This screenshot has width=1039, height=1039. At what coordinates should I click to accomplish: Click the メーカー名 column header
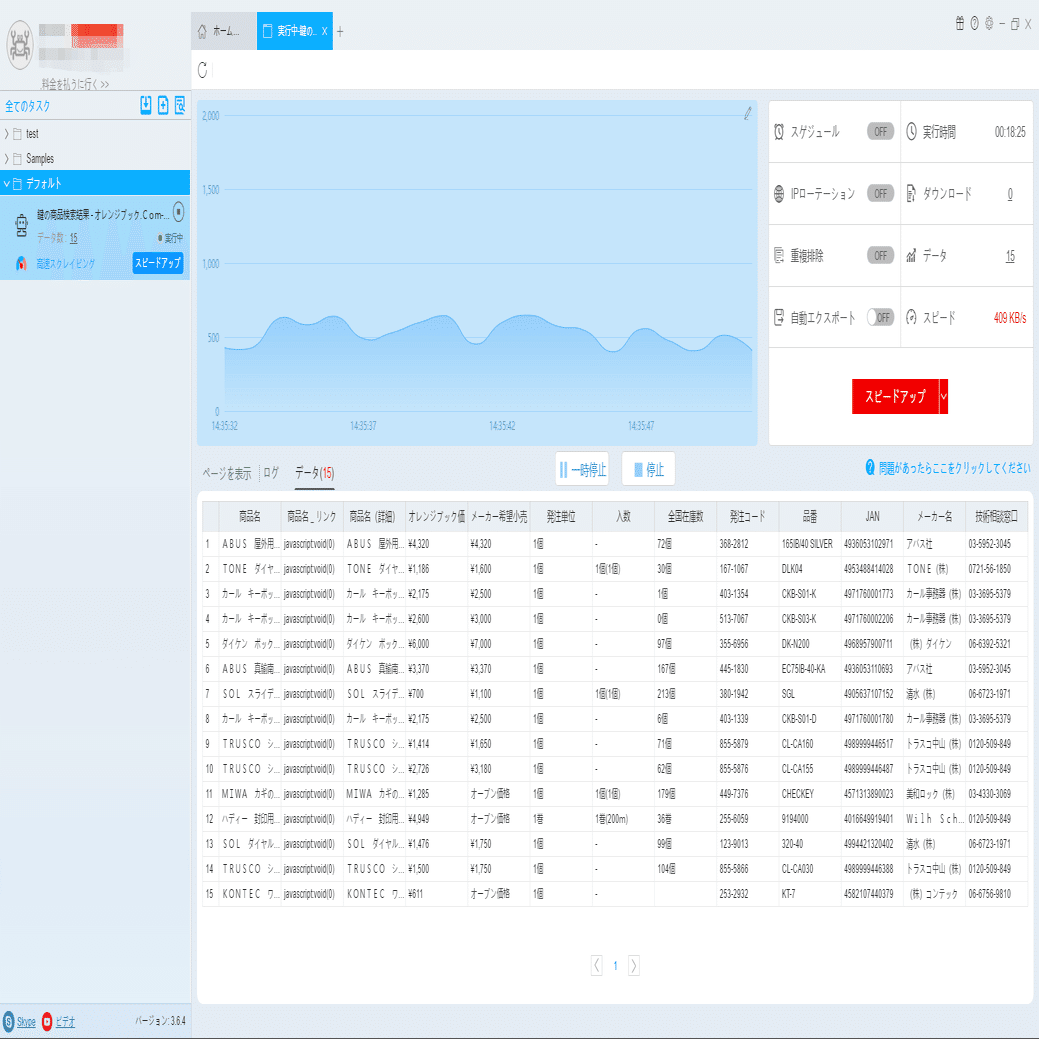(934, 517)
